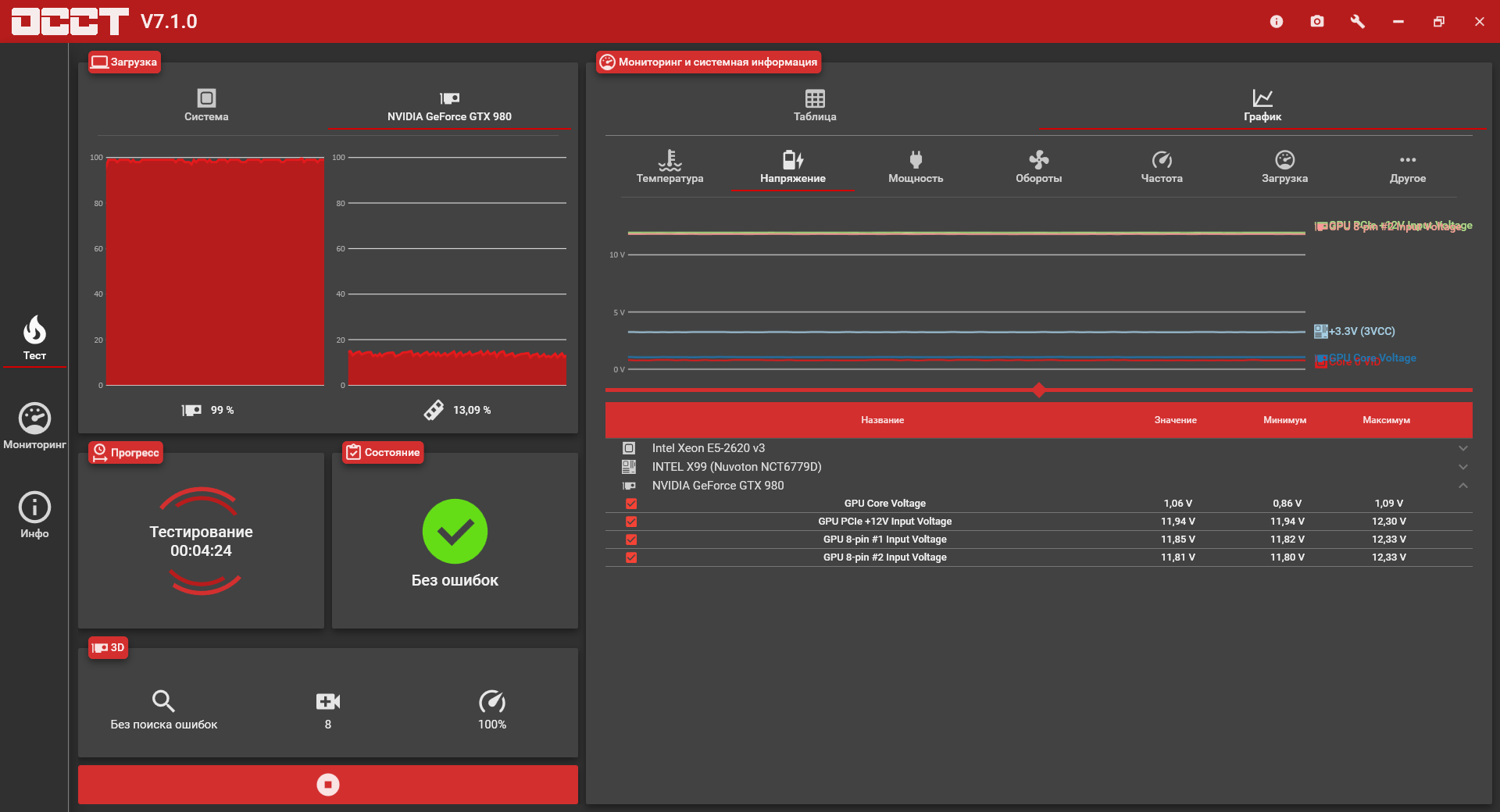Click the GPU memory 13,09 % icon

[x=434, y=410]
